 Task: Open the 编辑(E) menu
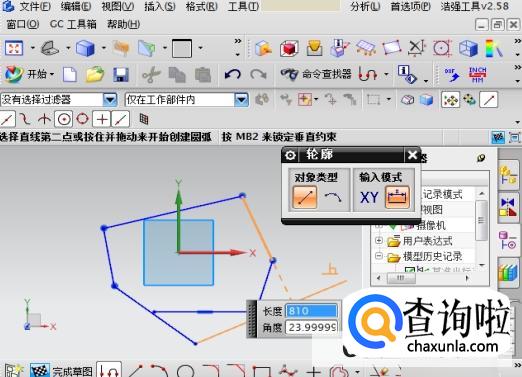76,6
